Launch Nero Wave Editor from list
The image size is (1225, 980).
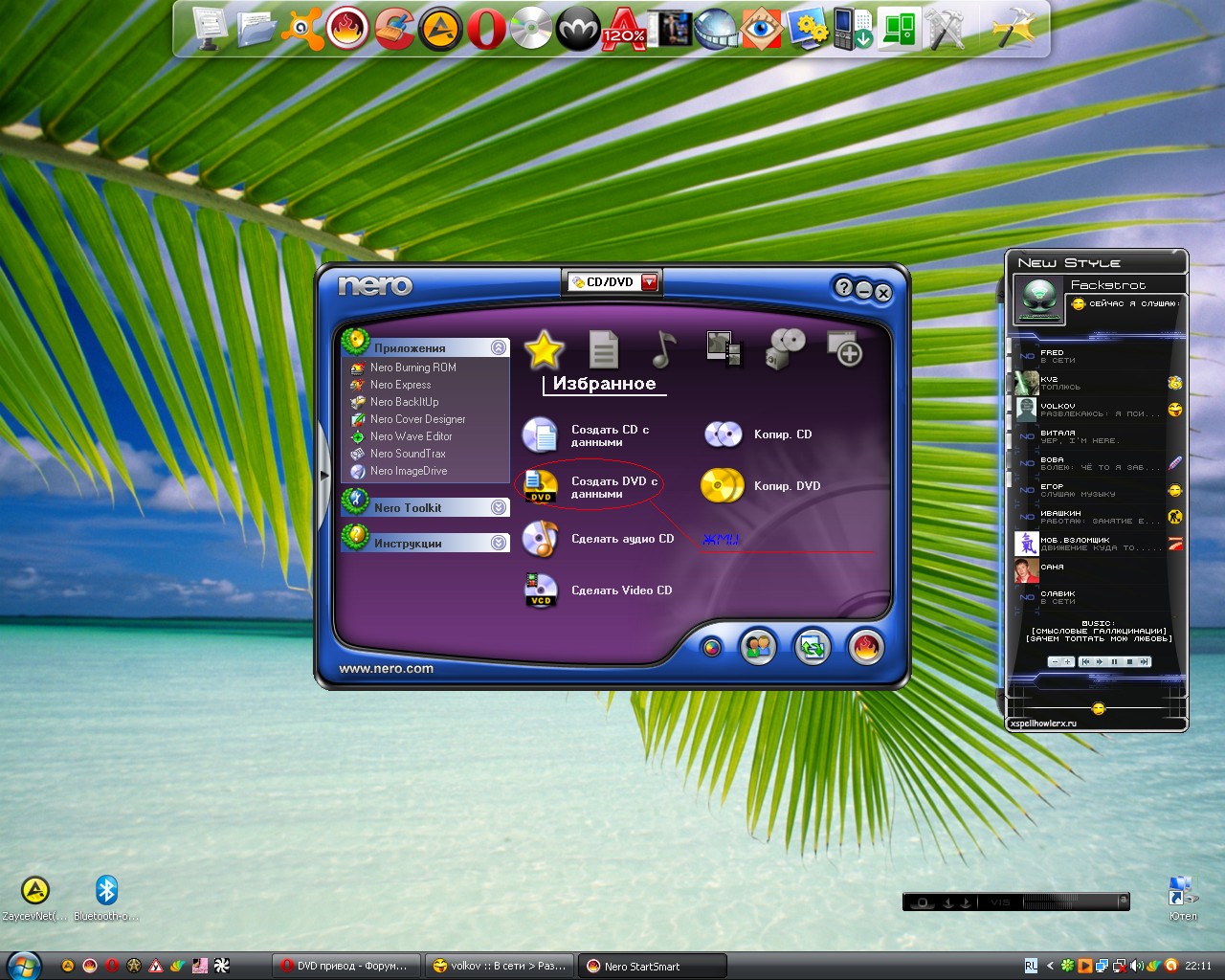pos(411,436)
